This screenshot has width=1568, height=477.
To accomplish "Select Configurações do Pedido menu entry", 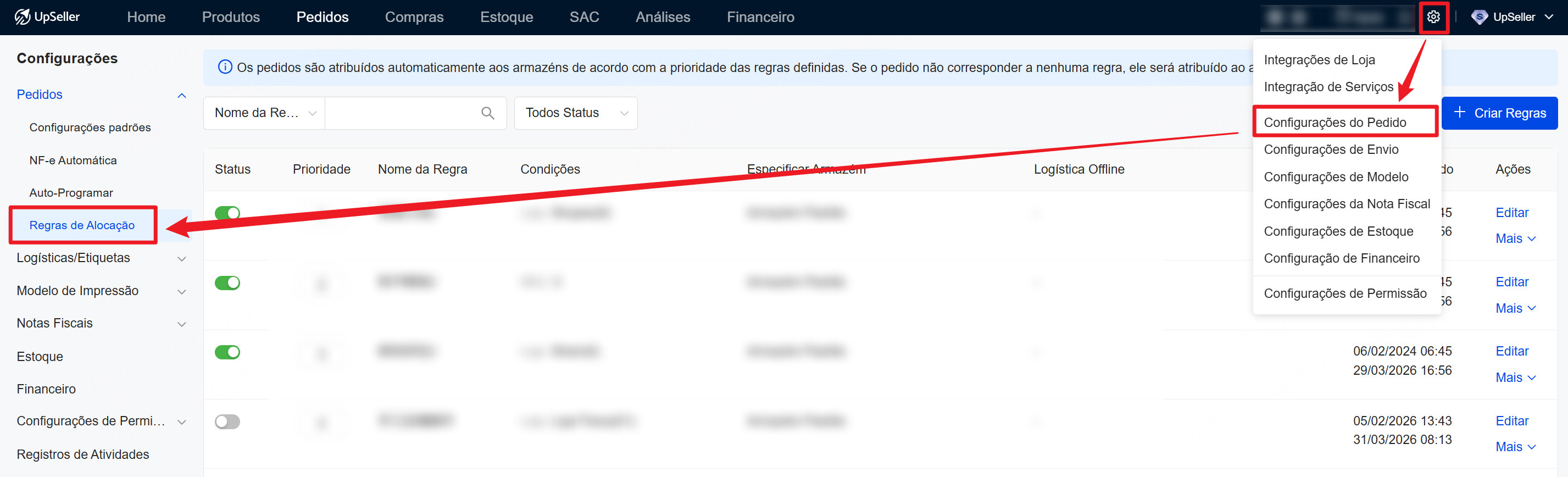I will point(1335,123).
